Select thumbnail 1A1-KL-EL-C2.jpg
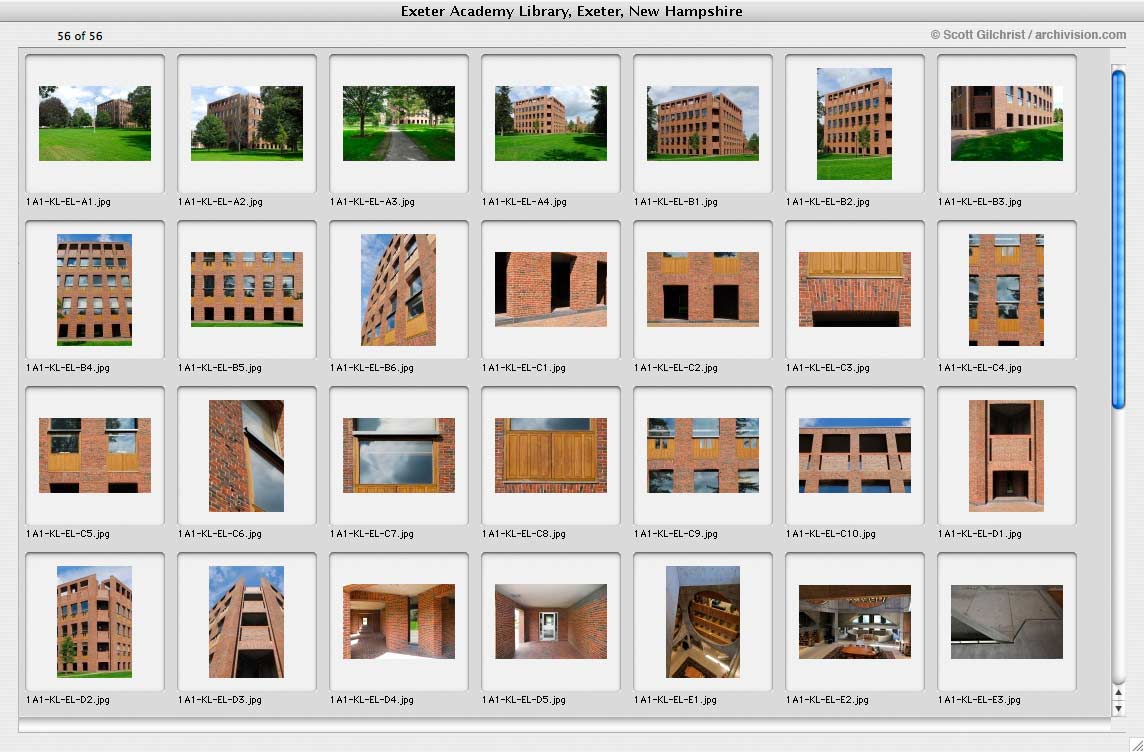This screenshot has width=1144, height=752. click(x=703, y=290)
